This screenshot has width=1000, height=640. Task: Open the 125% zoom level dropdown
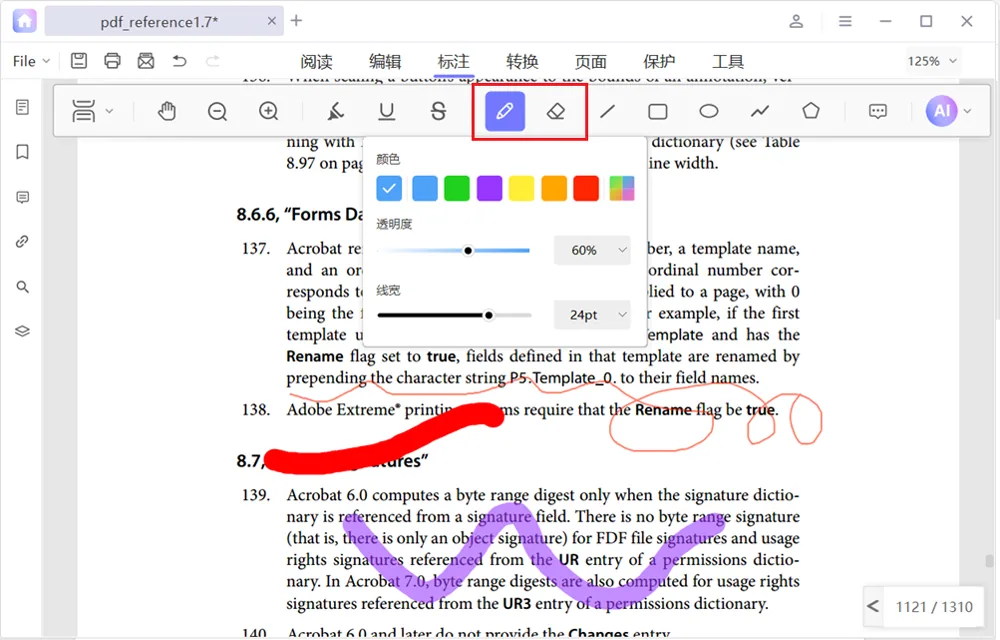(x=932, y=61)
